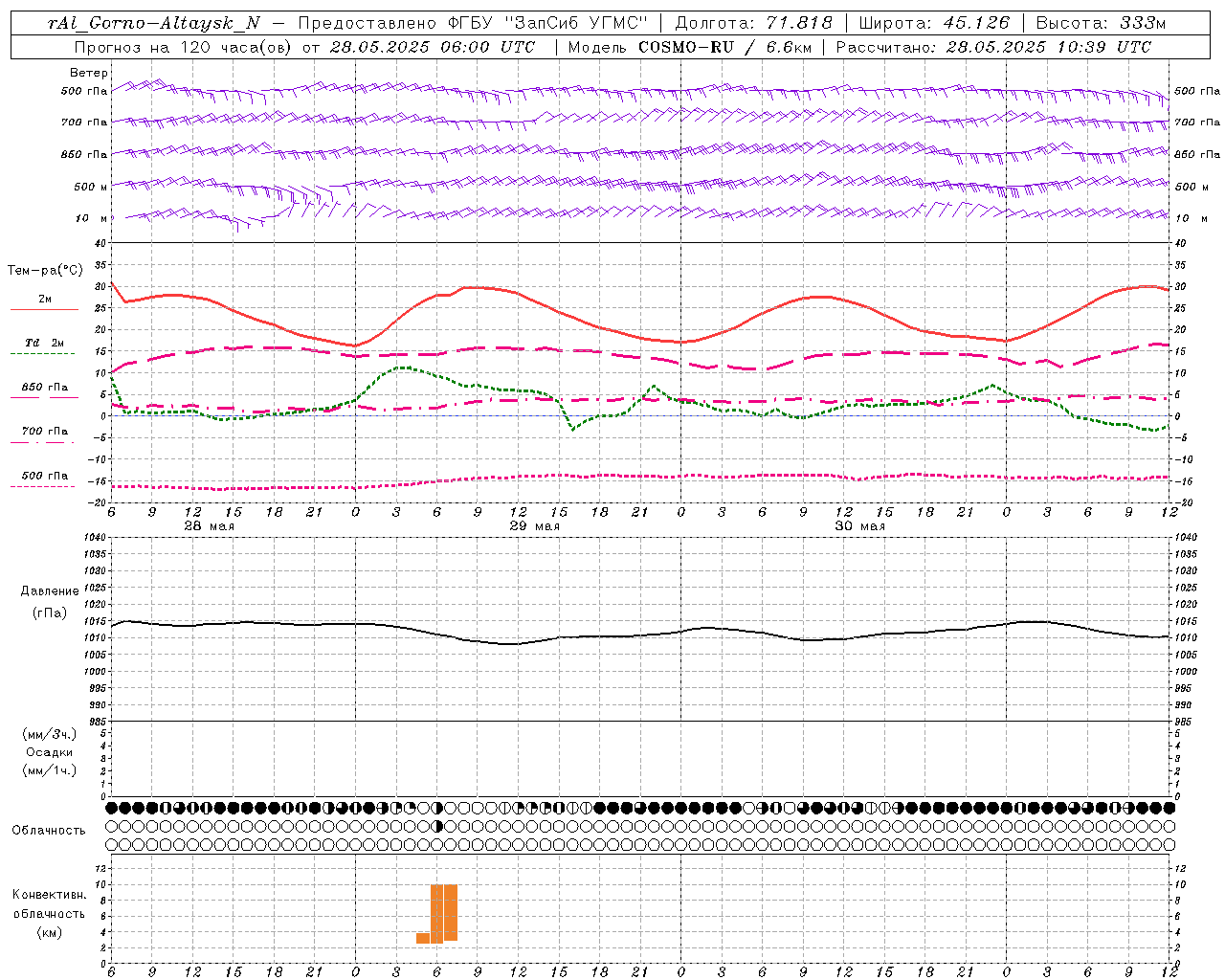This screenshot has width=1225, height=980.
Task: Click the 30 мая date label
Action: tap(859, 526)
